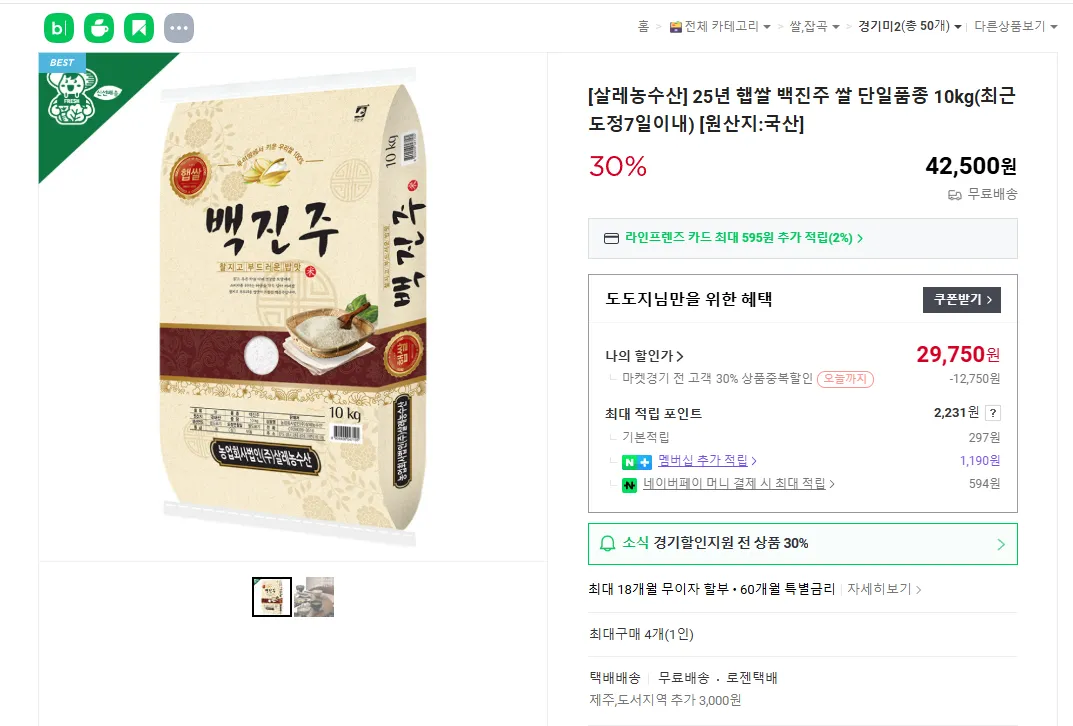Expand the 경기미2(총 50개) dropdown

(x=909, y=26)
